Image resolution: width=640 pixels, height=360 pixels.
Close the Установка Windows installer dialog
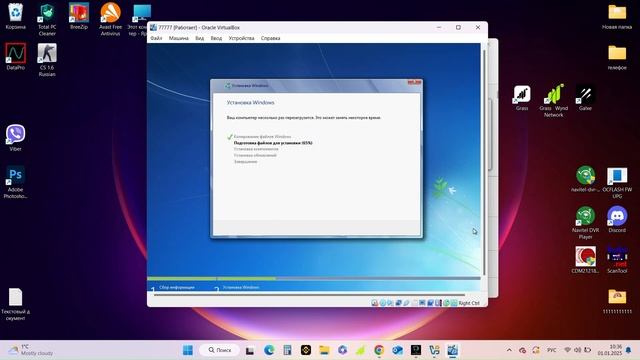pos(414,82)
